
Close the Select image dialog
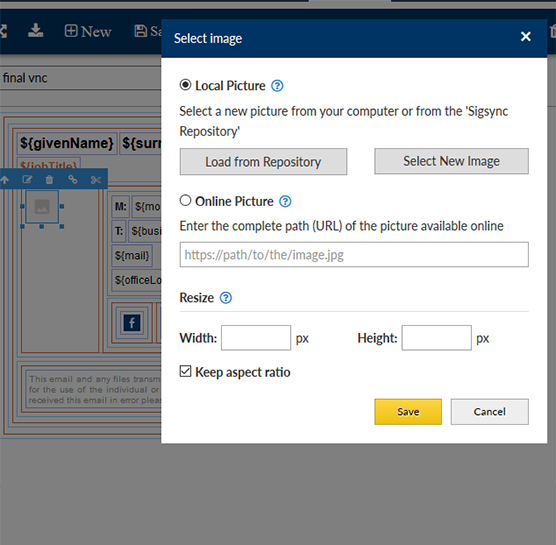pos(526,36)
